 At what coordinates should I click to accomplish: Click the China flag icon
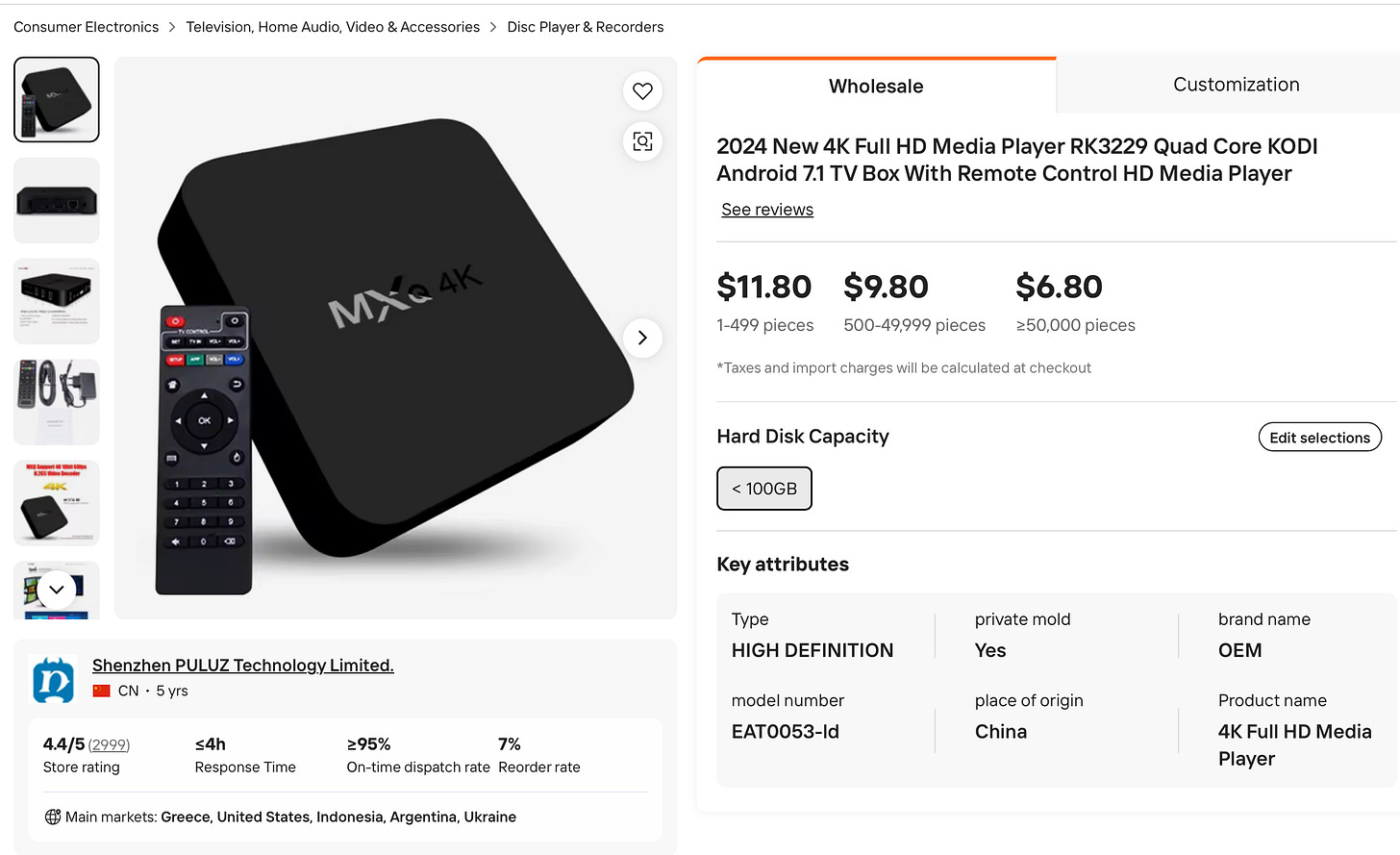point(101,691)
